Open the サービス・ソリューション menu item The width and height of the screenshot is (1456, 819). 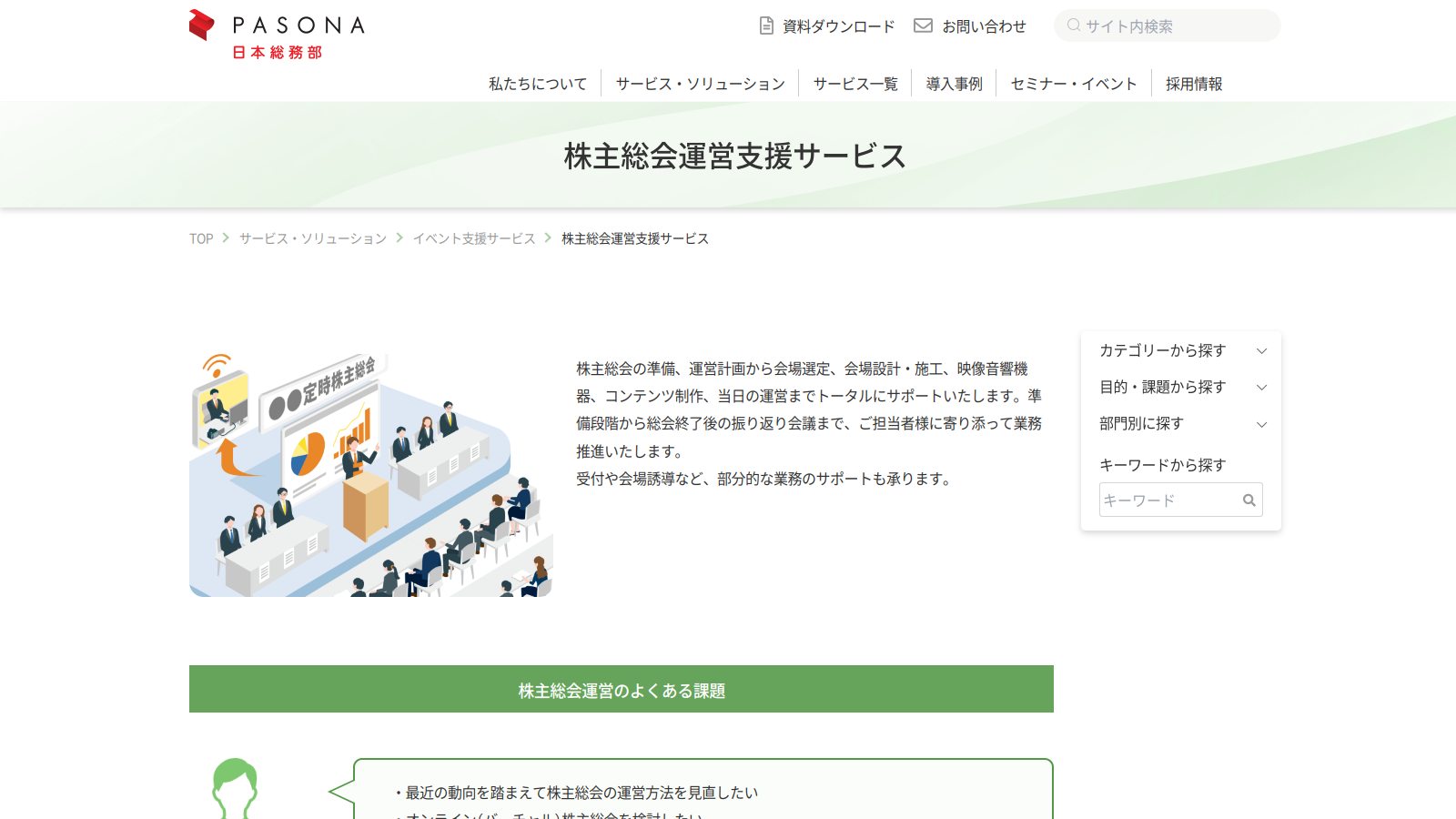click(700, 84)
